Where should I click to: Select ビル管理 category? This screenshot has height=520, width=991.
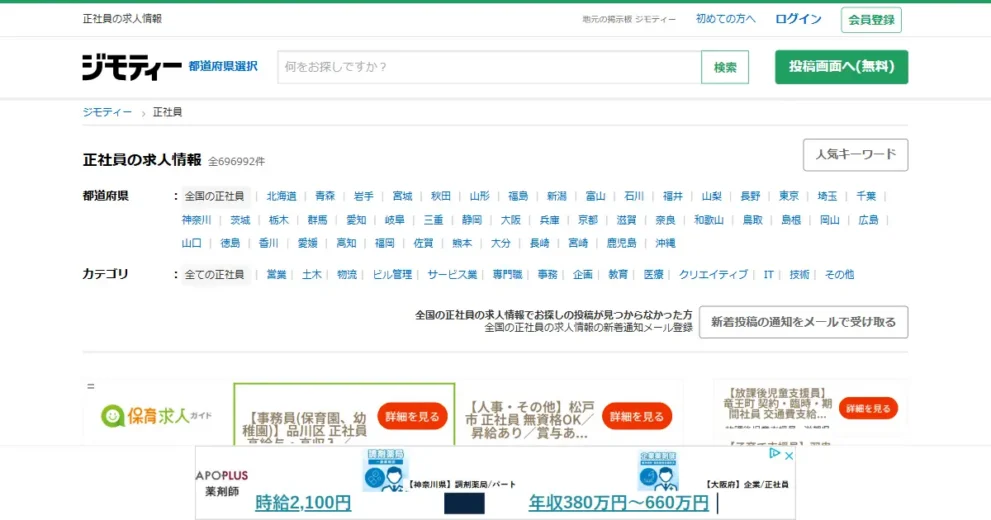[x=392, y=275]
